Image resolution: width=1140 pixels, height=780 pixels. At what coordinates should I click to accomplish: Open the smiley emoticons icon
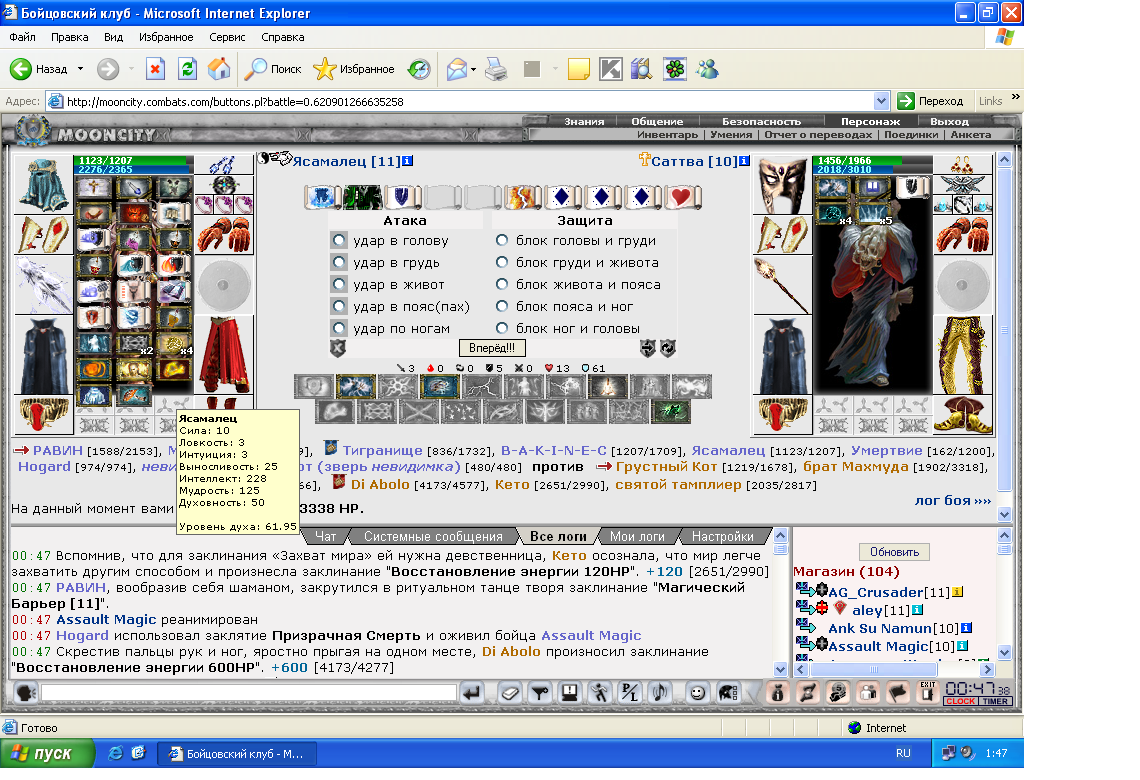pos(697,693)
